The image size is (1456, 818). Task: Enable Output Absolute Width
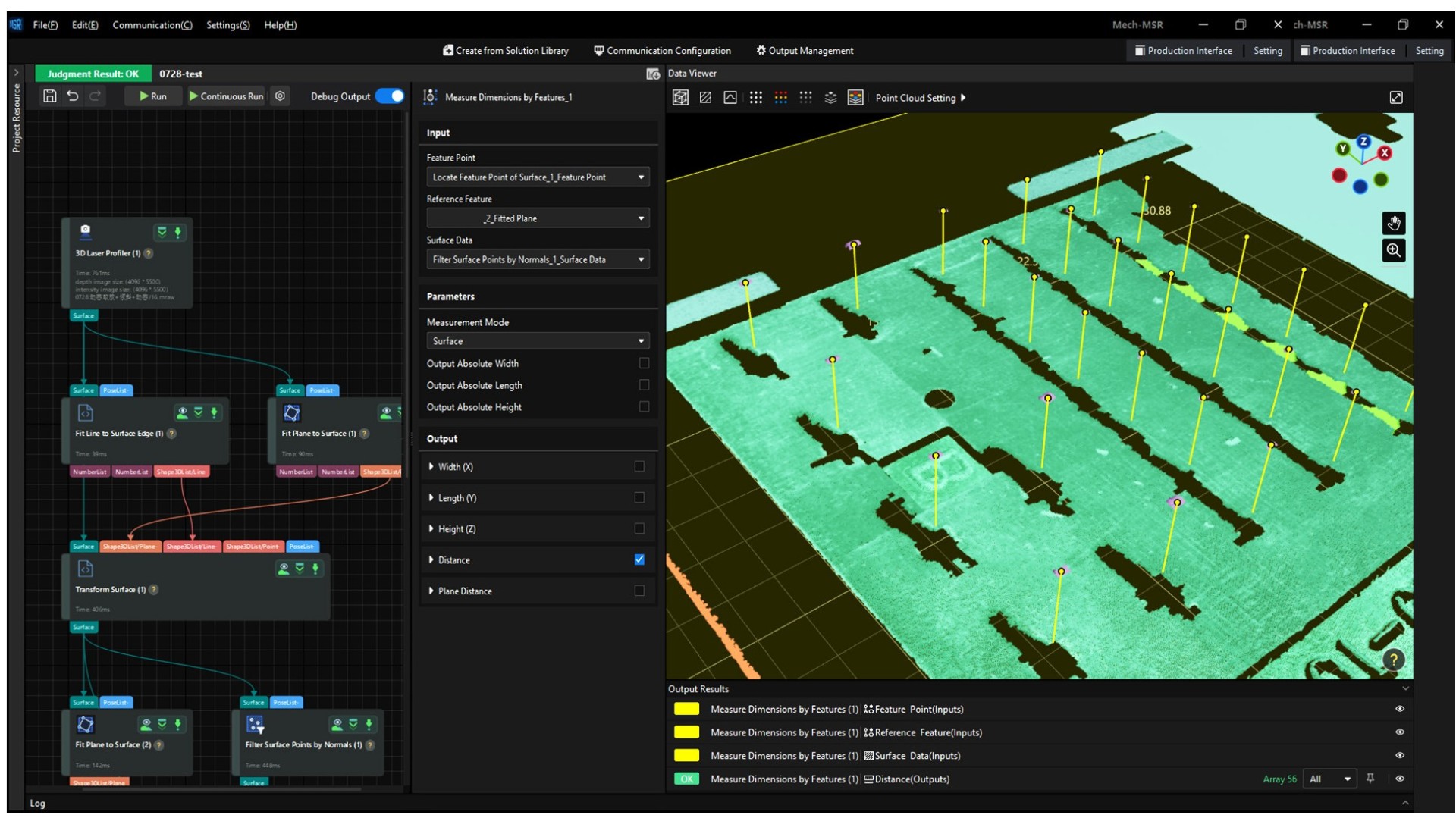coord(643,363)
